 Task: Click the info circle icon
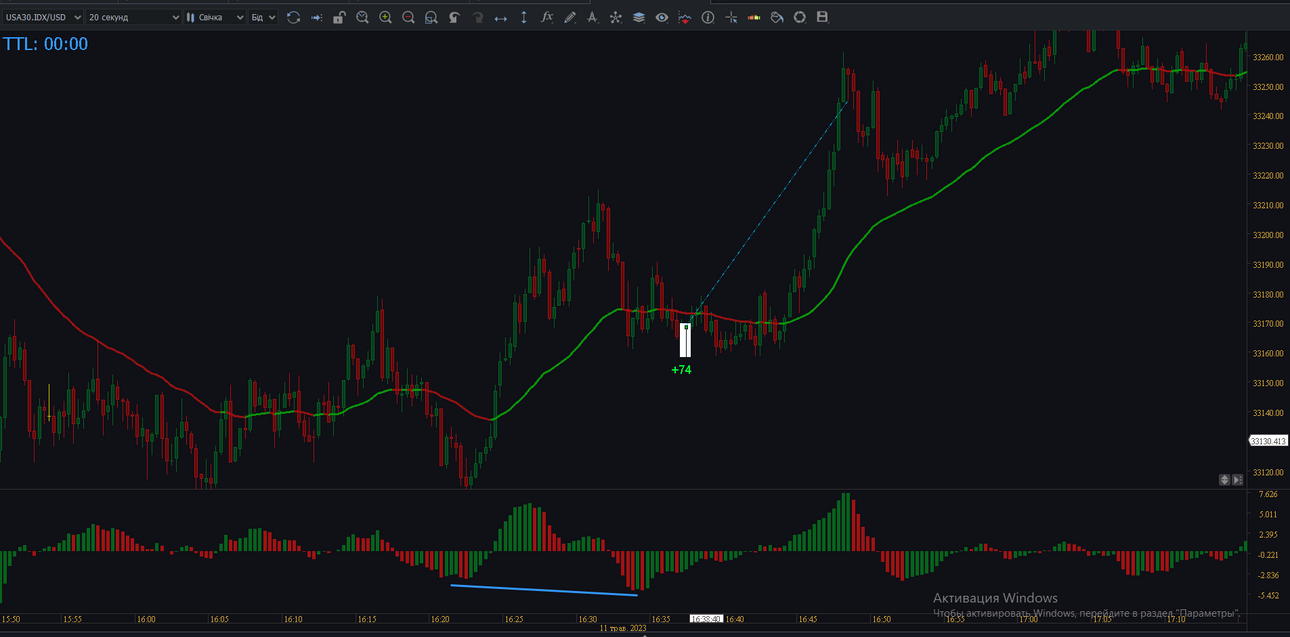(x=708, y=17)
